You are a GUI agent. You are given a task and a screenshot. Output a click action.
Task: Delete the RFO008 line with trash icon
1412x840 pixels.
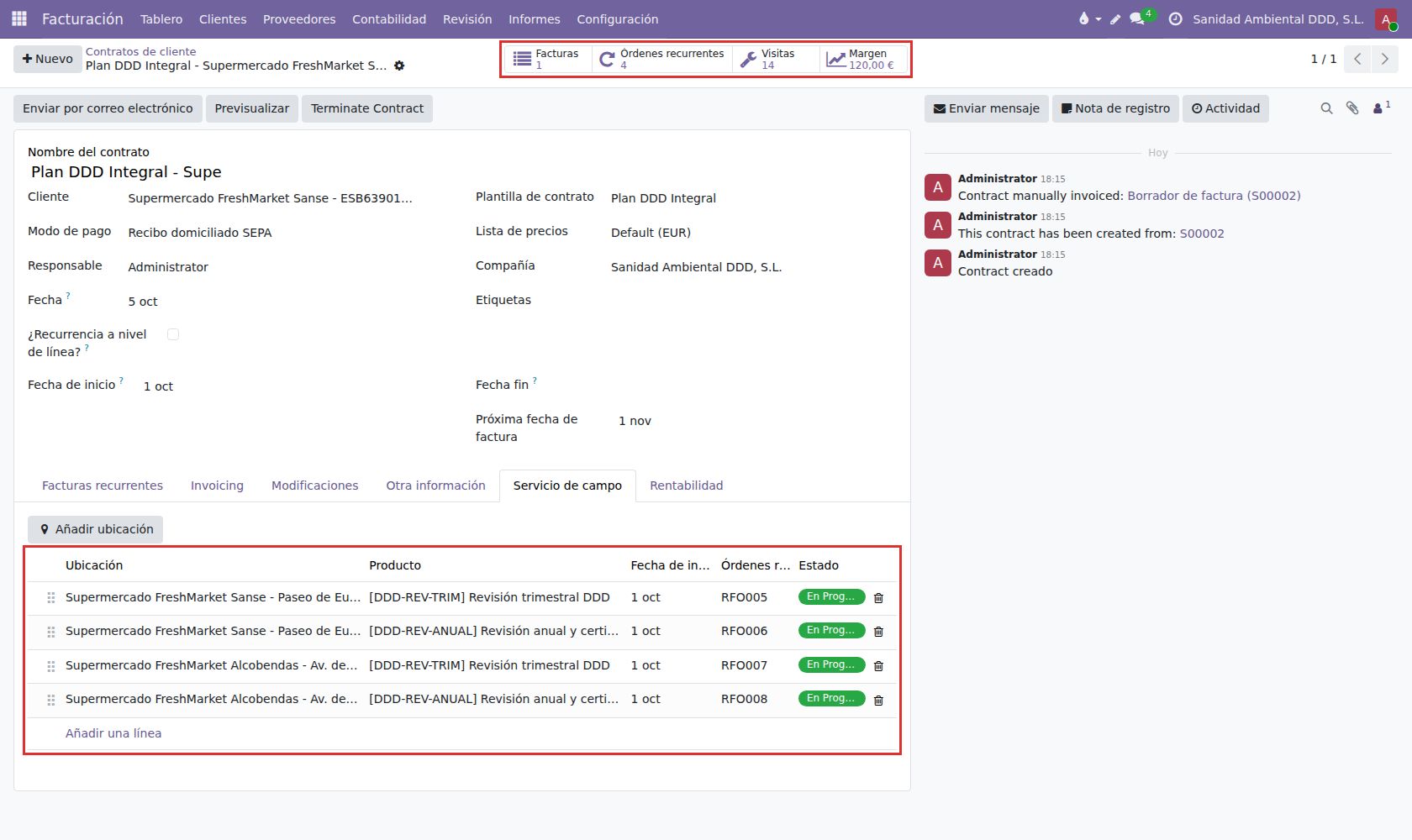point(878,700)
